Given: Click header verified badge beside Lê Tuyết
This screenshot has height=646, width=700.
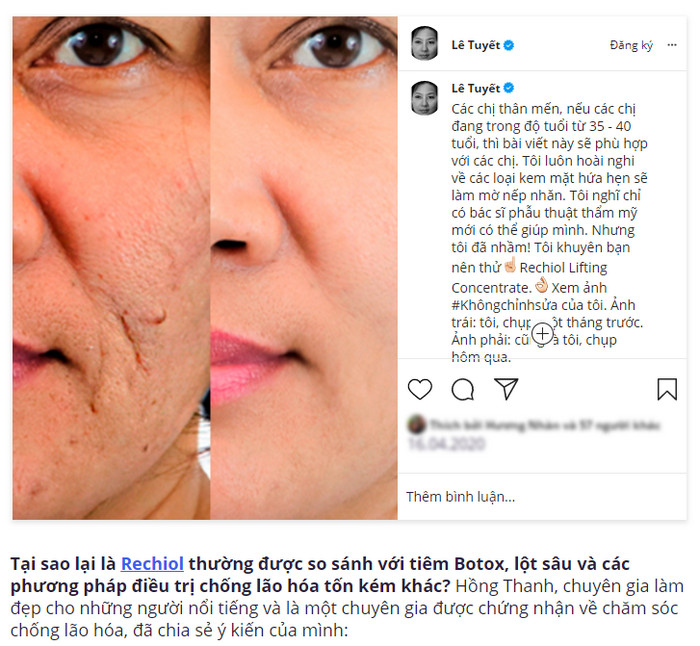Looking at the screenshot, I should coord(509,45).
